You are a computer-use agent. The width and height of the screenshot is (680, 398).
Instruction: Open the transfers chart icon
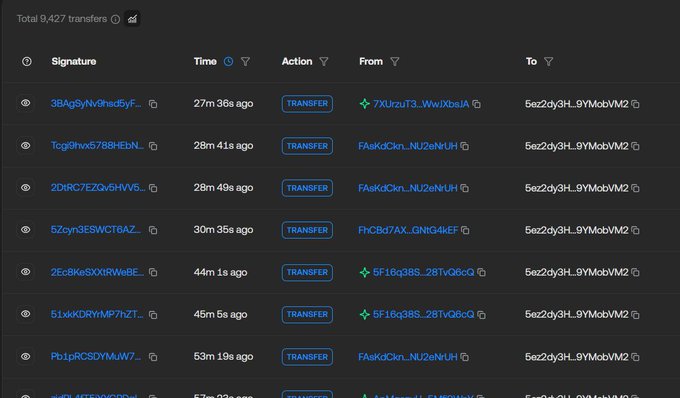pyautogui.click(x=132, y=19)
